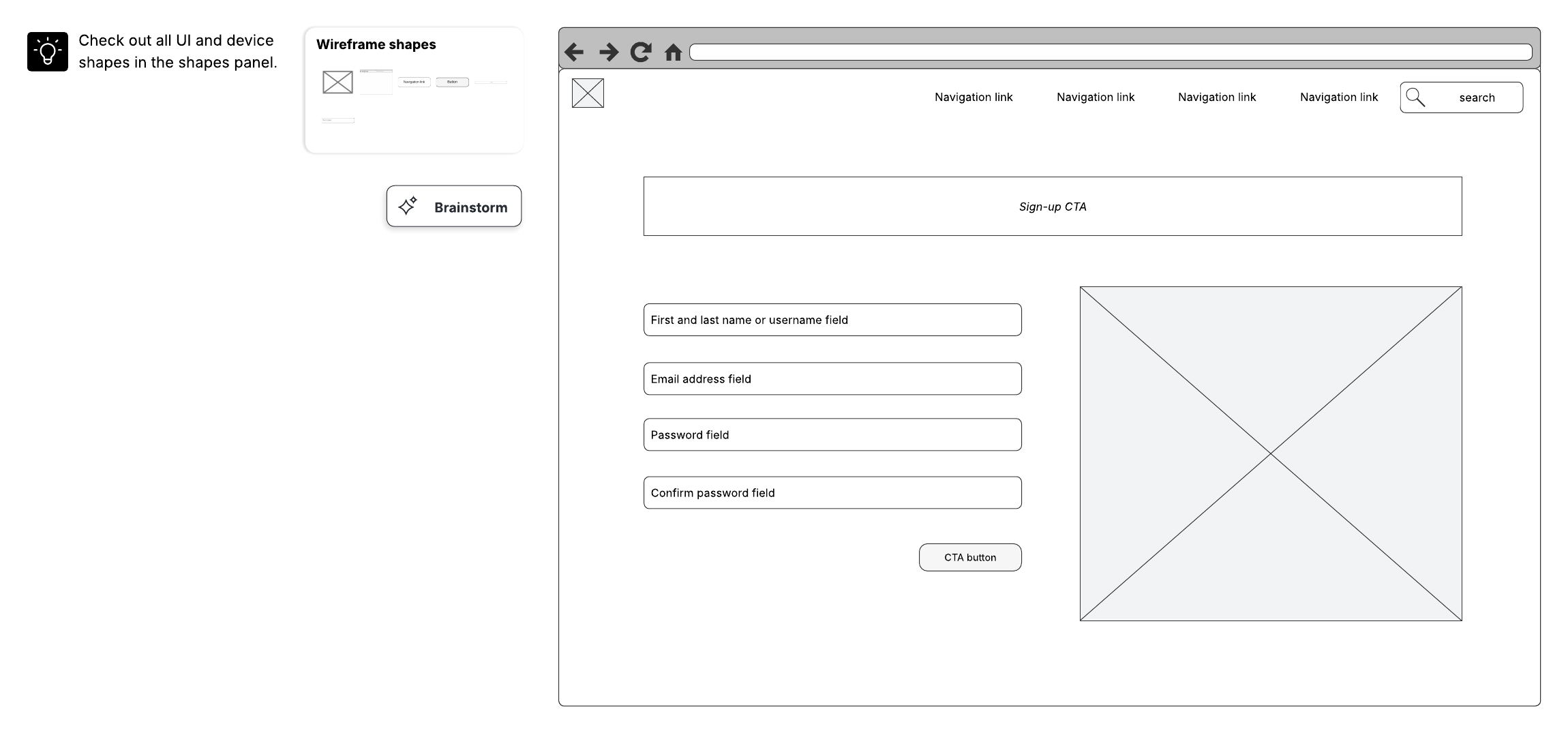This screenshot has width=1568, height=733.
Task: Select image placeholder shape in Wireframe shapes panel
Action: [x=337, y=83]
